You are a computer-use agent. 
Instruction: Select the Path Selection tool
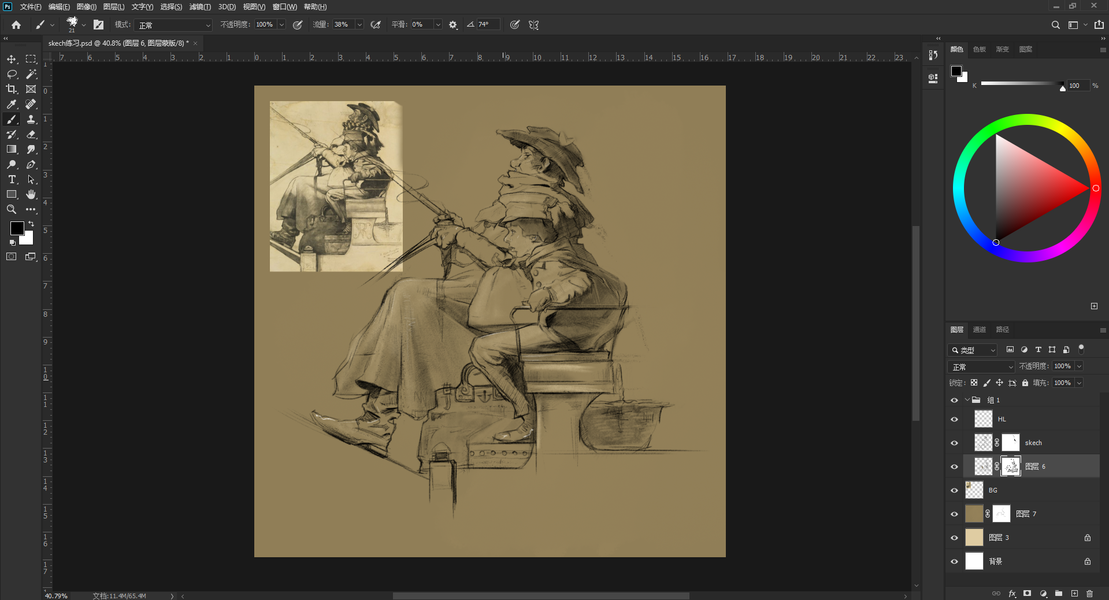tap(30, 180)
